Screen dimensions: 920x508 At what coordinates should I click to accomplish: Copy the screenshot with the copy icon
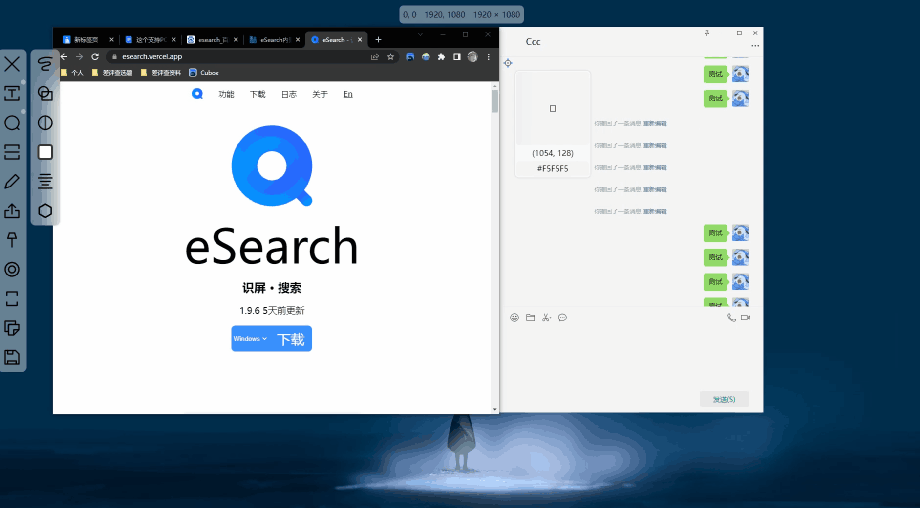click(x=12, y=328)
